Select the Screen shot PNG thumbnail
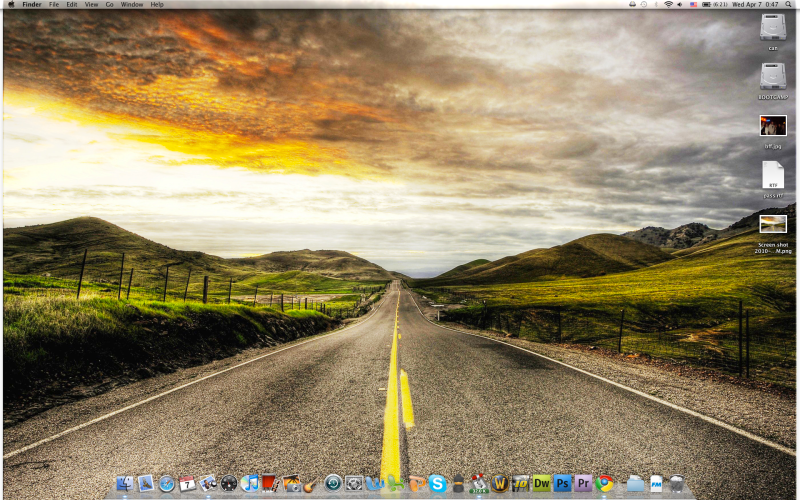The width and height of the screenshot is (800, 500). 772,224
